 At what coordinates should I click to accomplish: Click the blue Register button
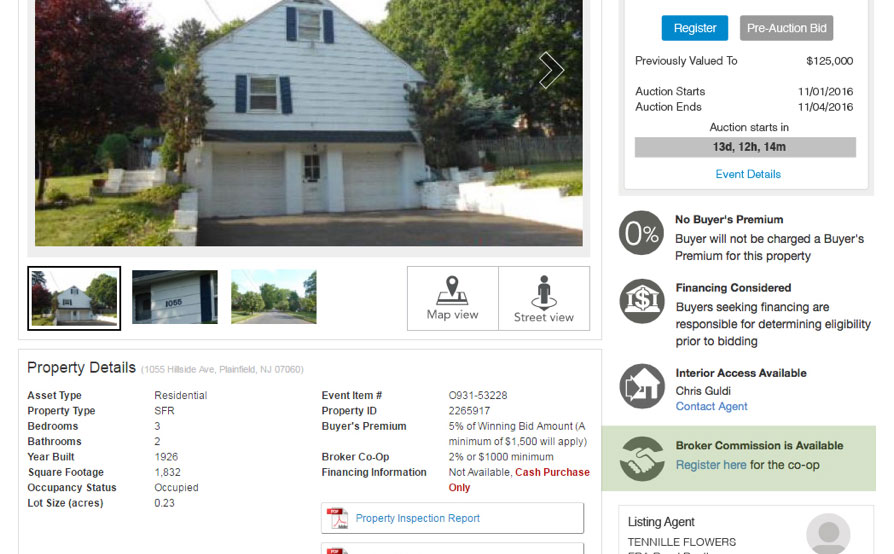click(x=694, y=28)
